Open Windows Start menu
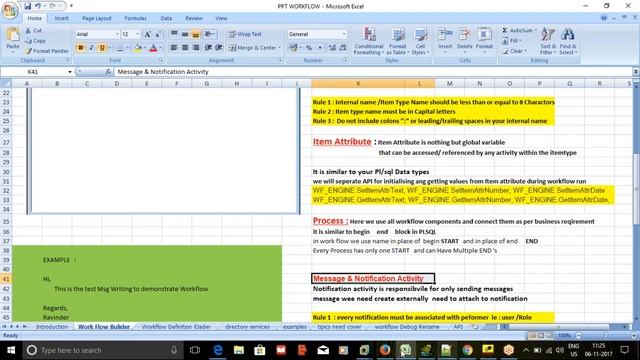This screenshot has width=640, height=360. [x=11, y=350]
